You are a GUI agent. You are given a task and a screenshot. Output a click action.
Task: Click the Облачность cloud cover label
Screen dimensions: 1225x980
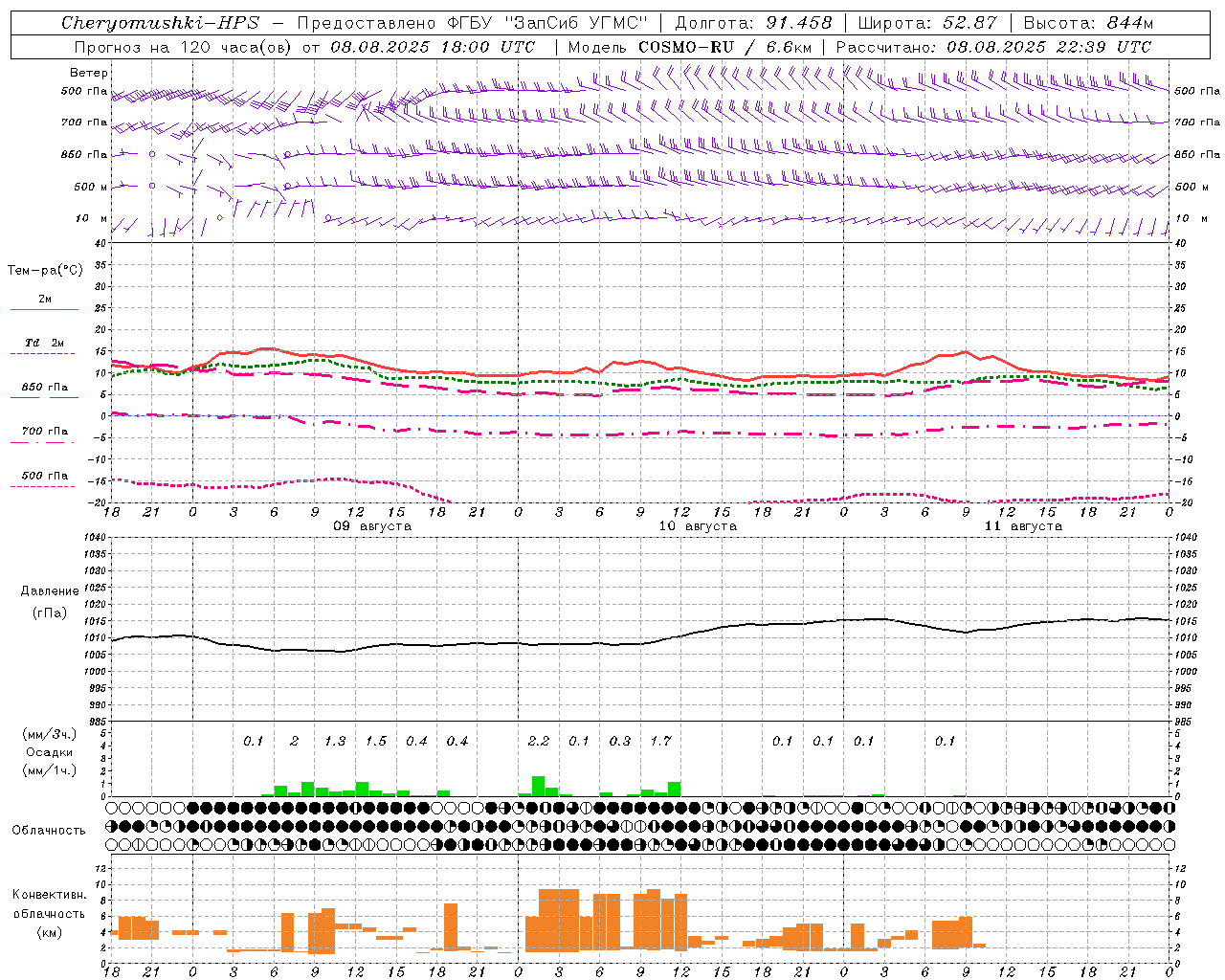[x=49, y=830]
